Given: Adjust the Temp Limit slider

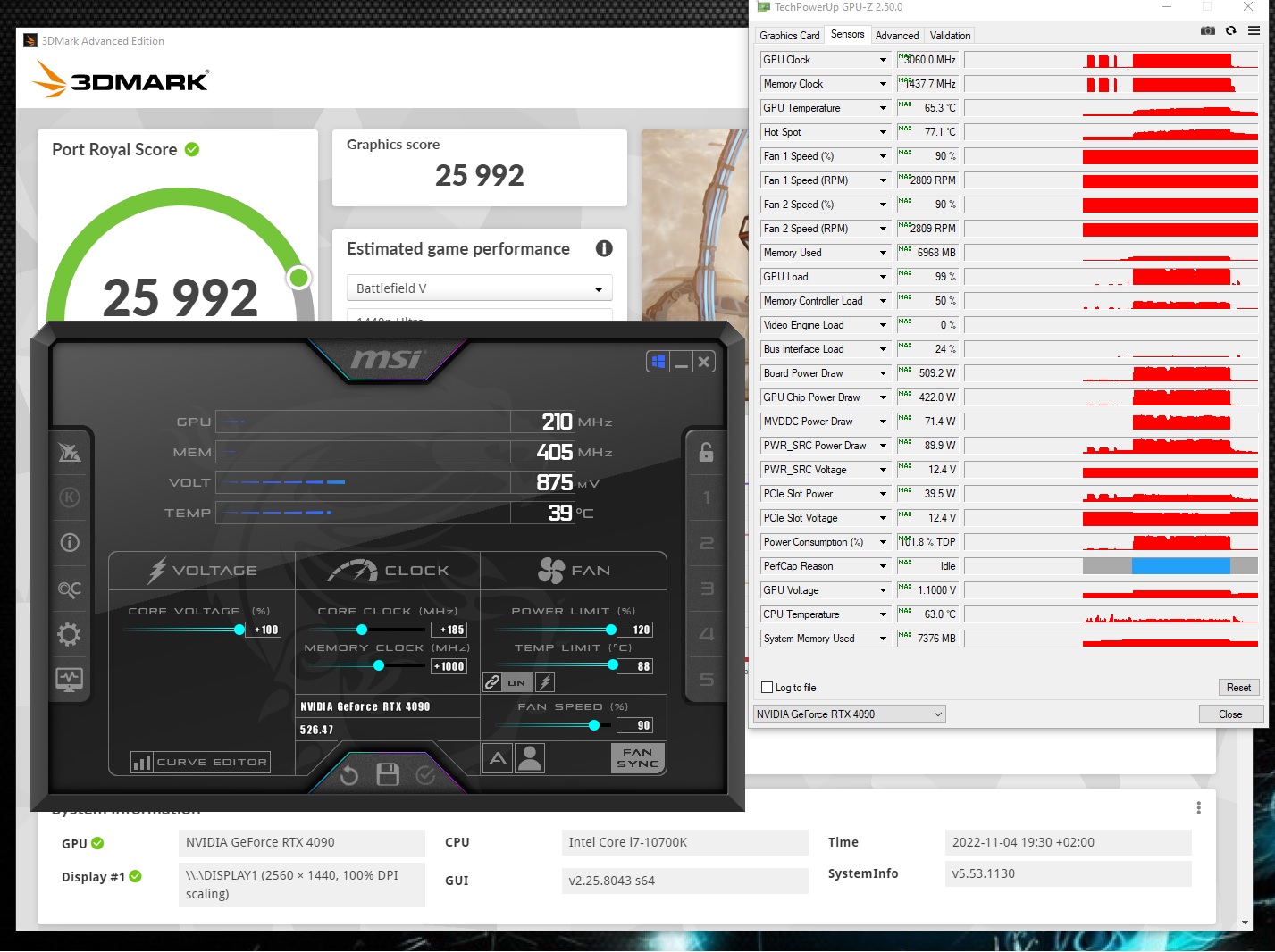Looking at the screenshot, I should point(613,664).
